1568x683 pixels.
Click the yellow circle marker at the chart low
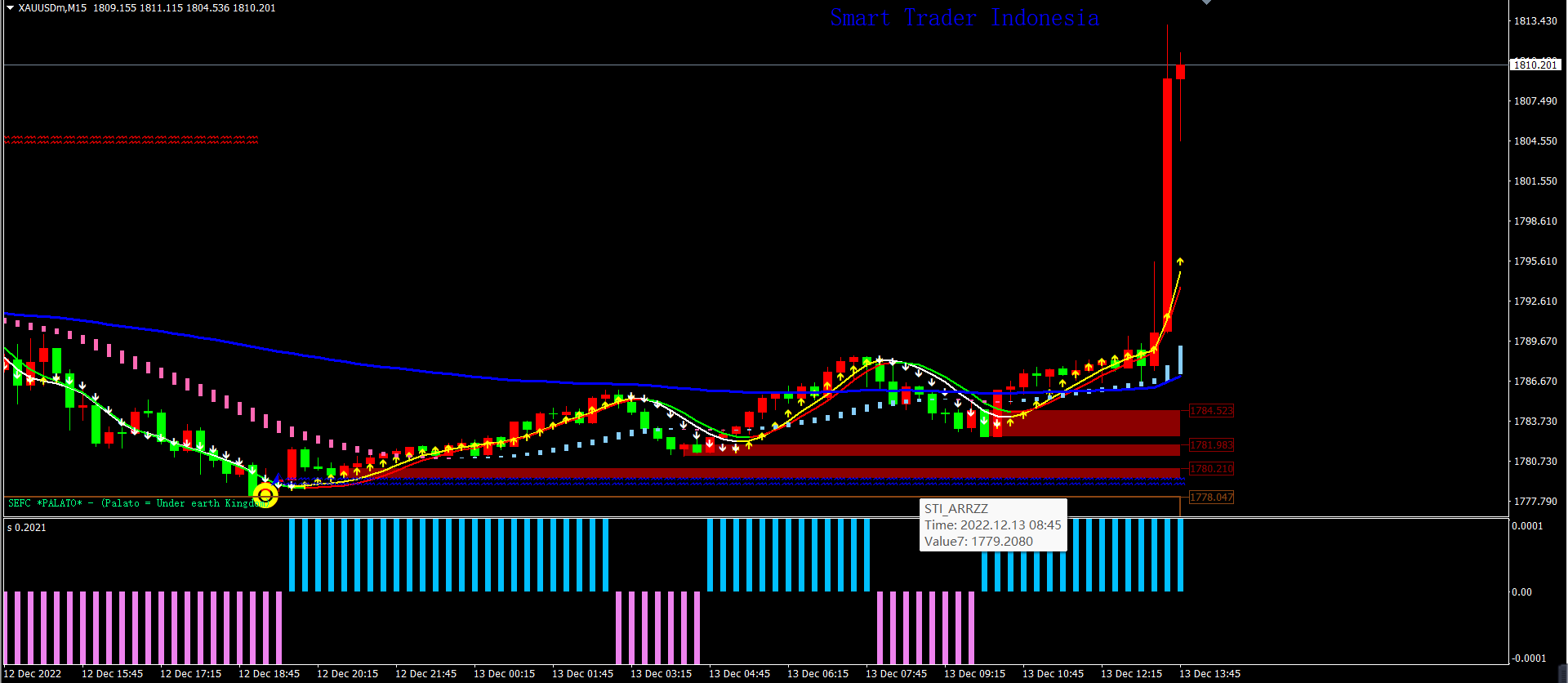[265, 494]
